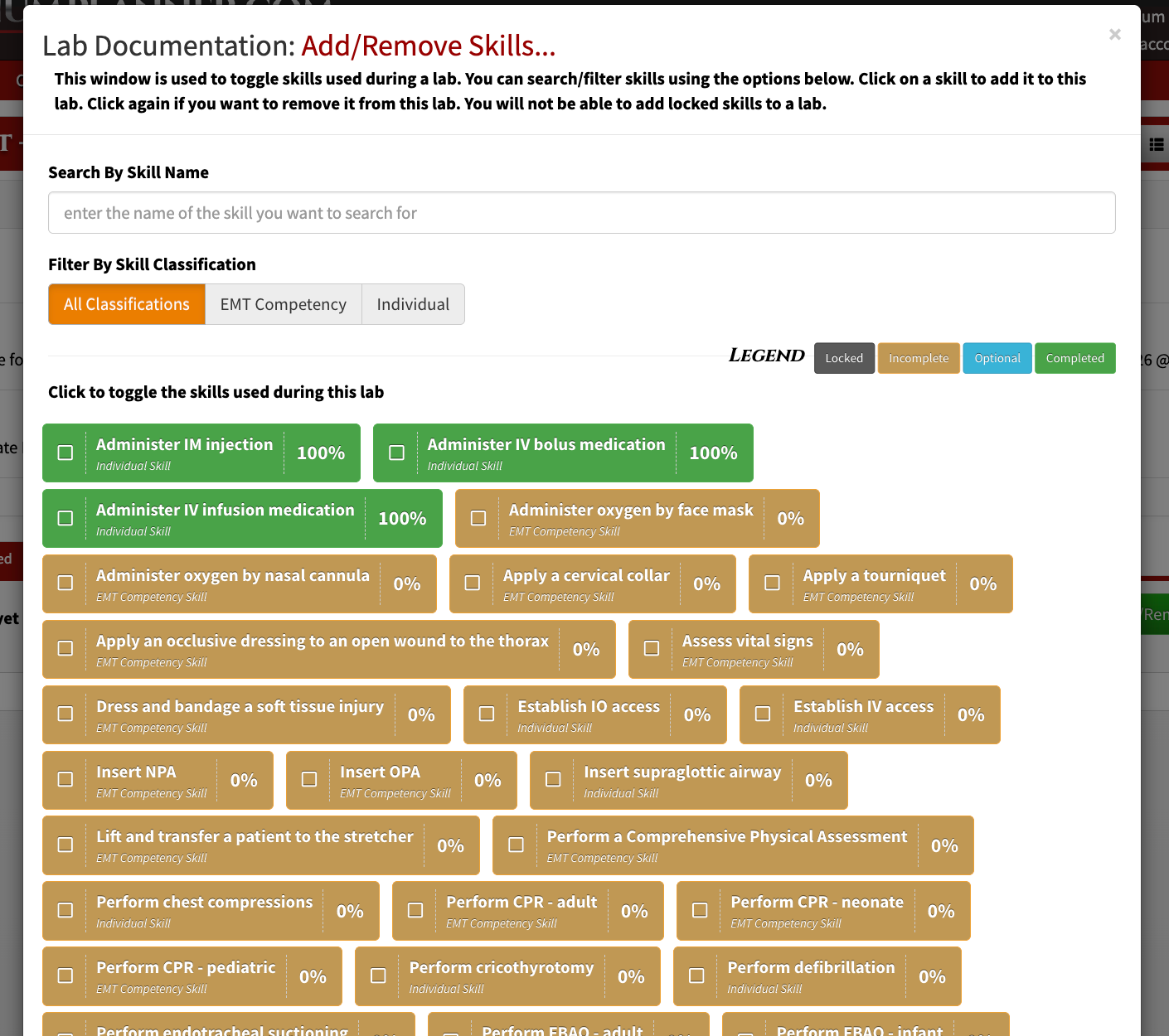The image size is (1169, 1036).
Task: Add the Perform defibrillation skill name
Action: coord(811,968)
